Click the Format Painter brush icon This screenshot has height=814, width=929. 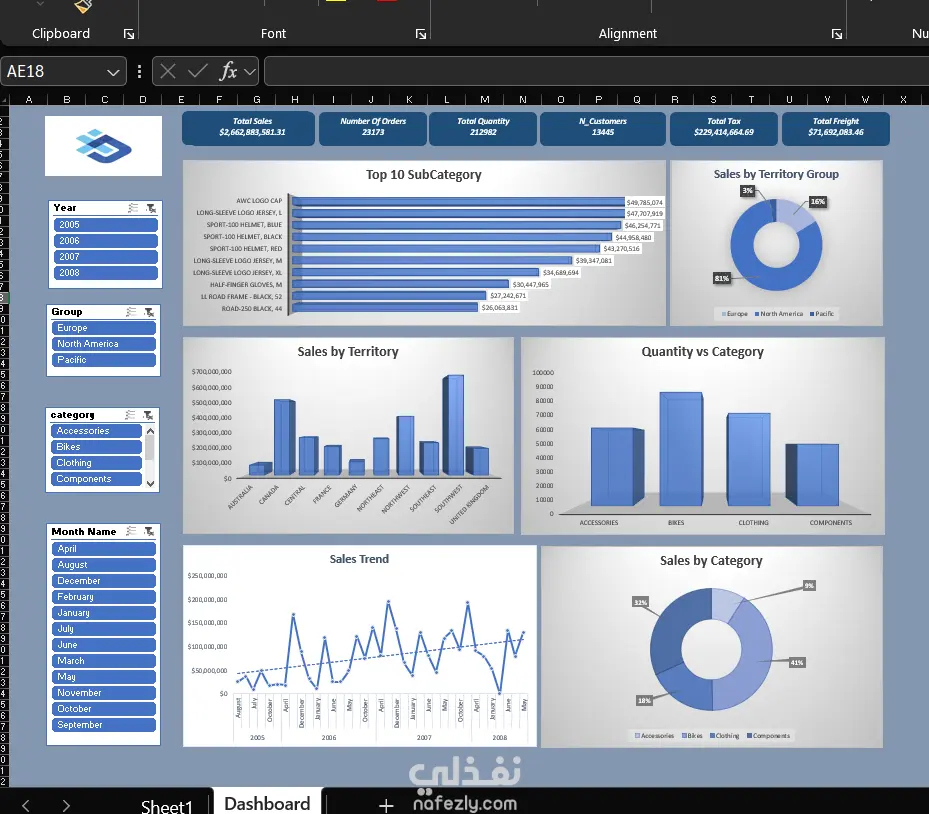pos(83,6)
